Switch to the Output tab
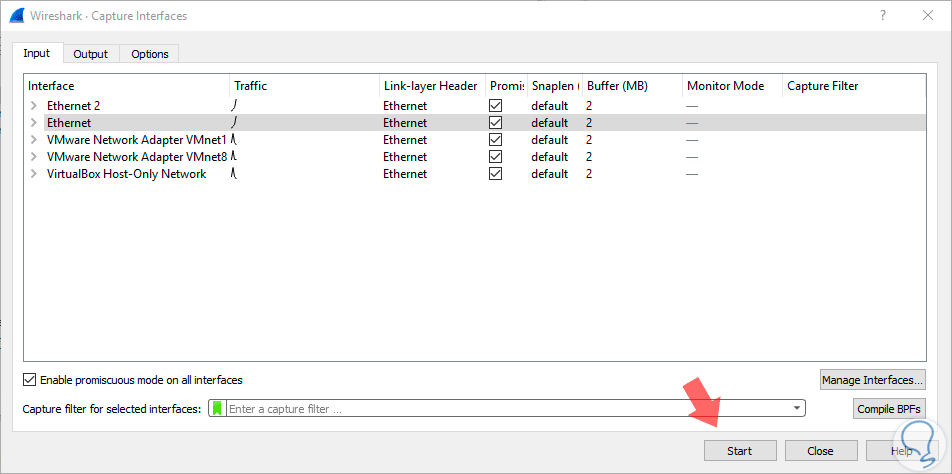952x474 pixels. click(91, 54)
